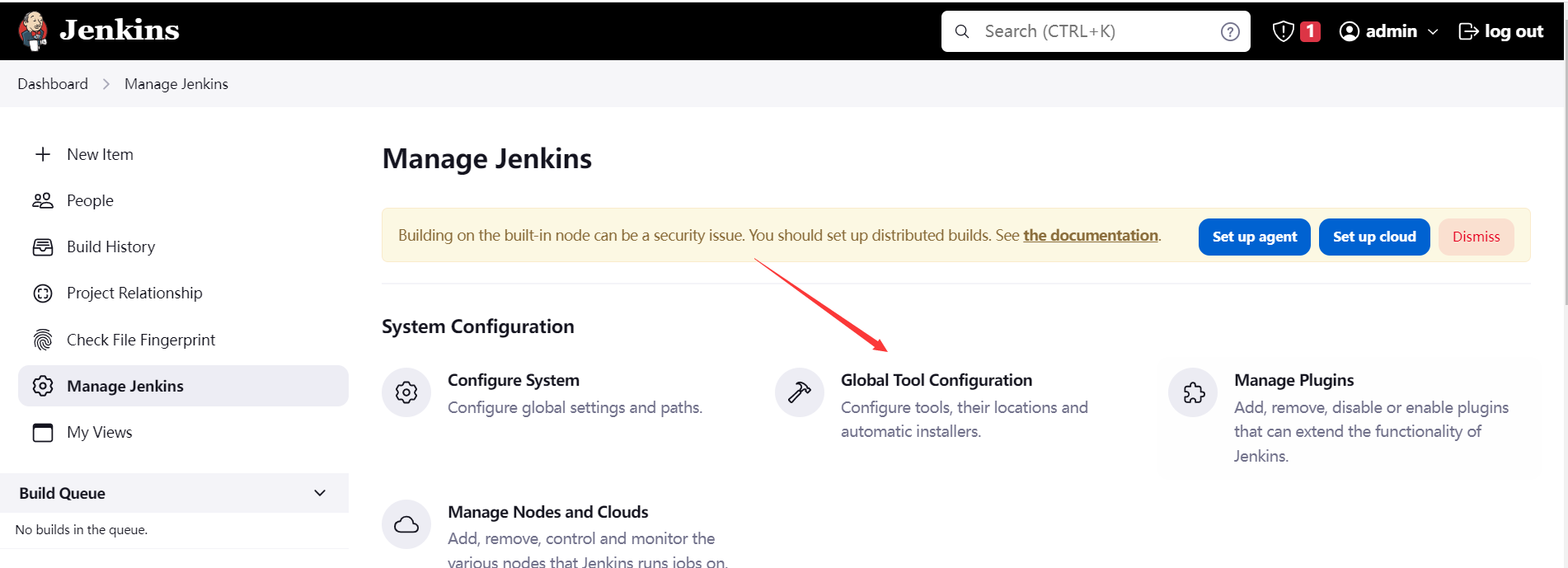This screenshot has height=568, width=1568.
Task: Click the 'Configure global settings and paths.' description
Action: 575,407
